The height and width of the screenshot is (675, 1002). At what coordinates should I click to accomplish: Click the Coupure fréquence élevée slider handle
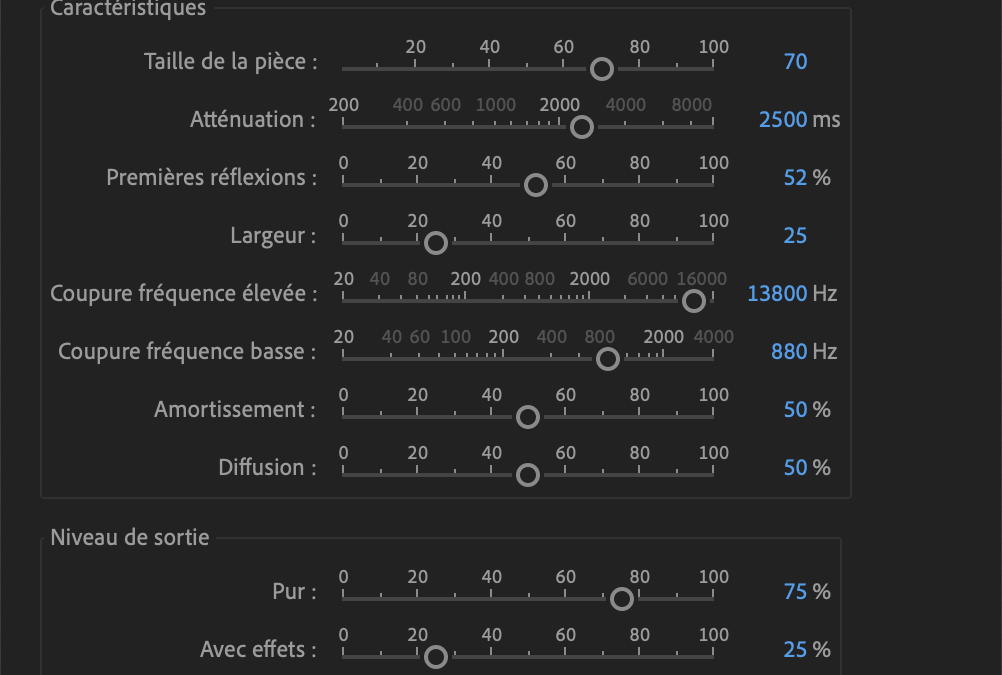pyautogui.click(x=693, y=301)
